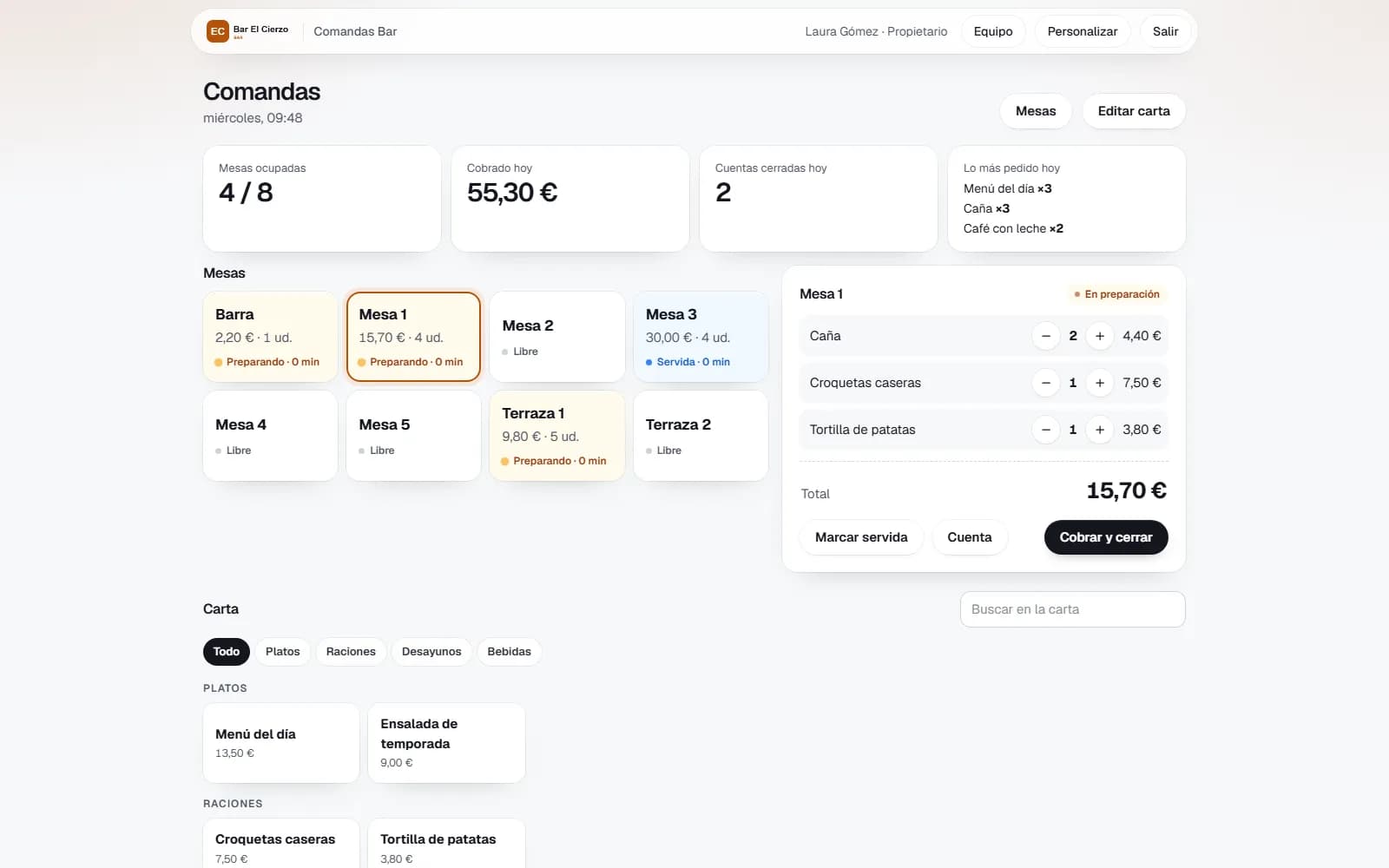This screenshot has width=1389, height=868.
Task: Open the Mesas management button
Action: 1036,111
